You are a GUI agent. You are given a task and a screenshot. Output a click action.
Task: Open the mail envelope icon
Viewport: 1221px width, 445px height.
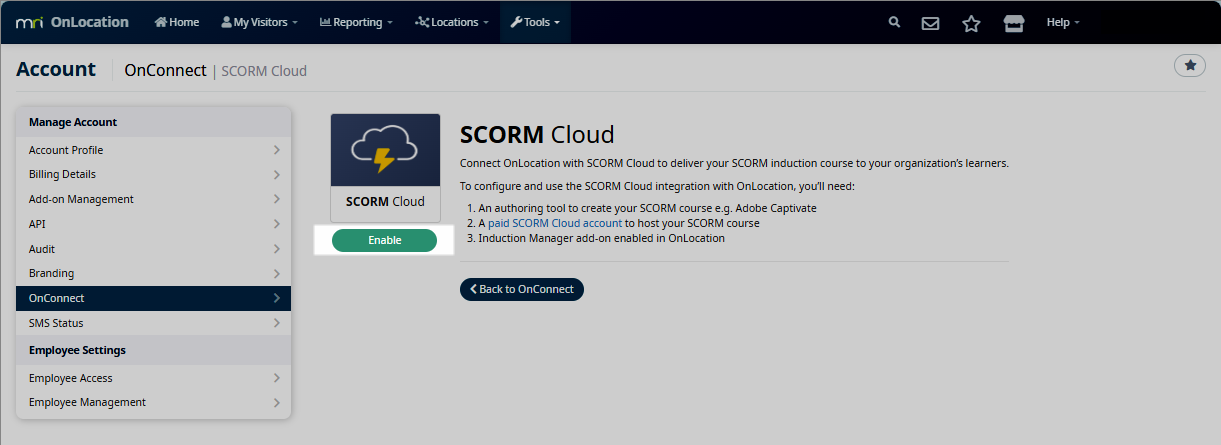930,23
